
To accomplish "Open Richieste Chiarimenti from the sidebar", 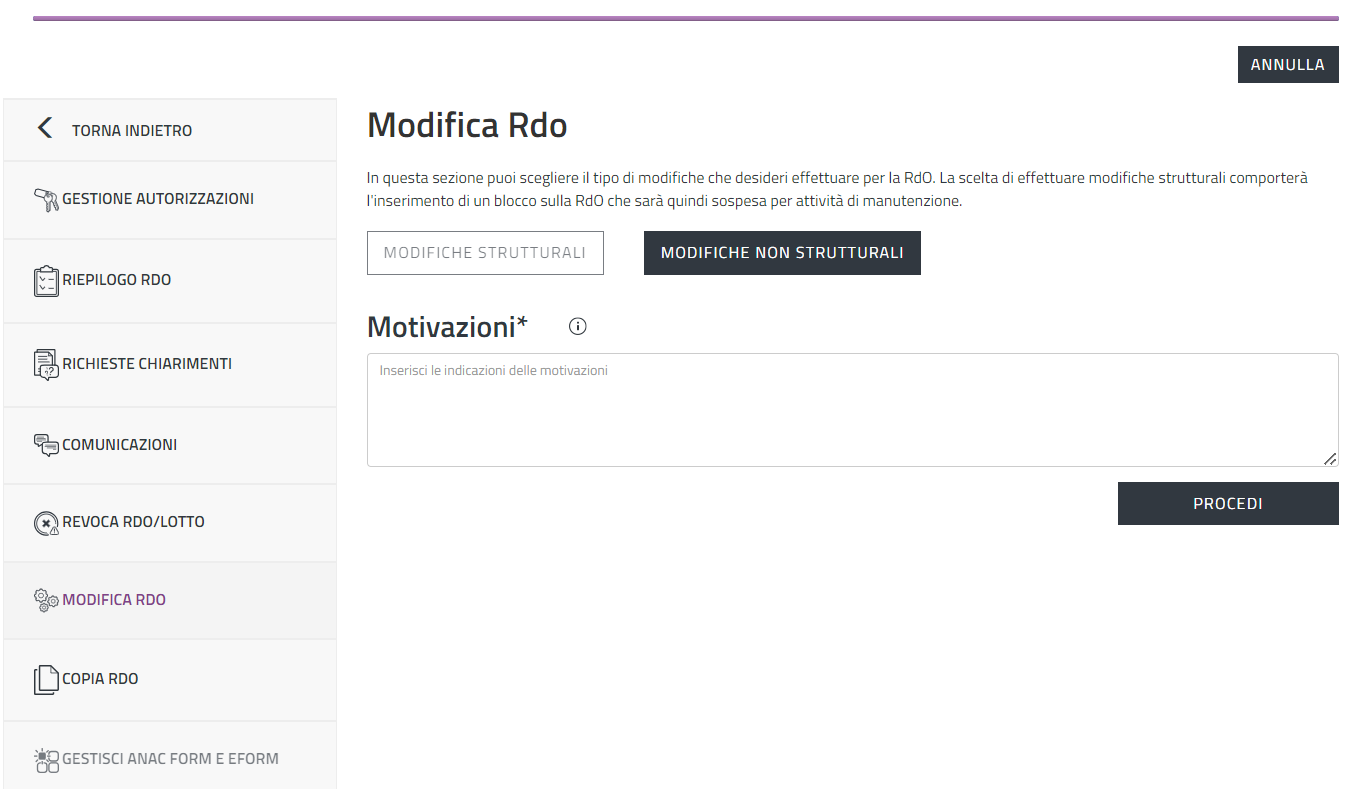I will pyautogui.click(x=147, y=364).
